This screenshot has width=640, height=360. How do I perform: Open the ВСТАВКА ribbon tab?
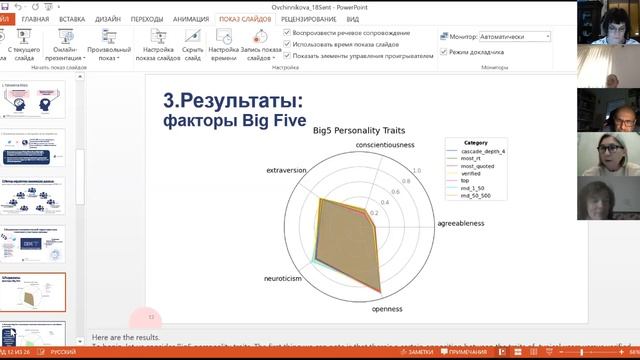[72, 19]
